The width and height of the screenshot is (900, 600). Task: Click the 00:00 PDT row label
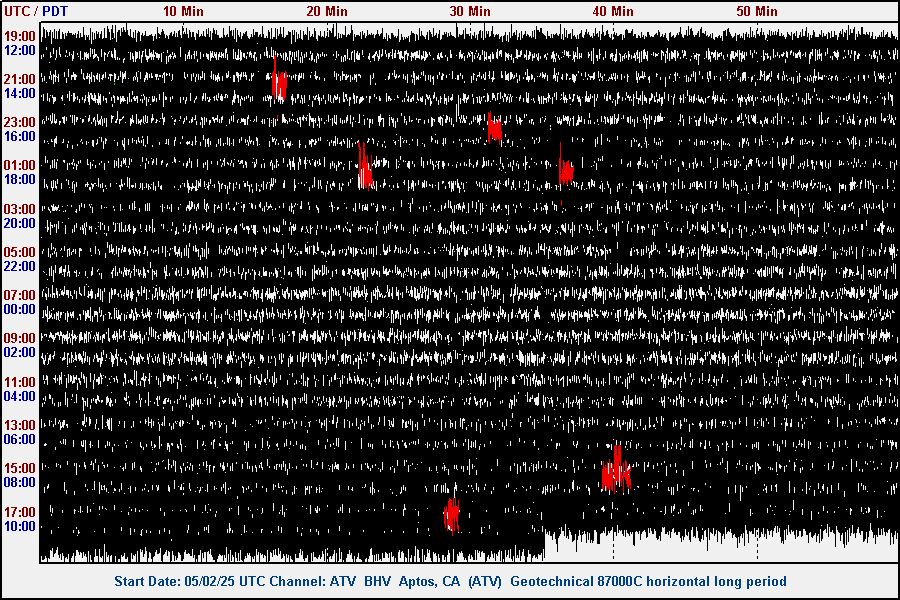[x=20, y=309]
